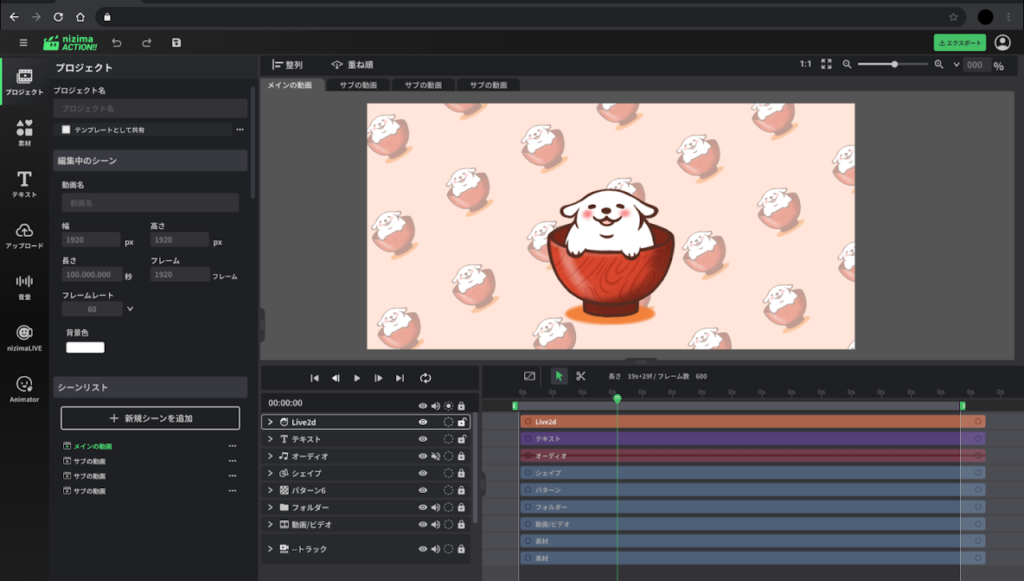Zoom in with the plus magnifier
This screenshot has width=1024, height=581.
(x=938, y=64)
